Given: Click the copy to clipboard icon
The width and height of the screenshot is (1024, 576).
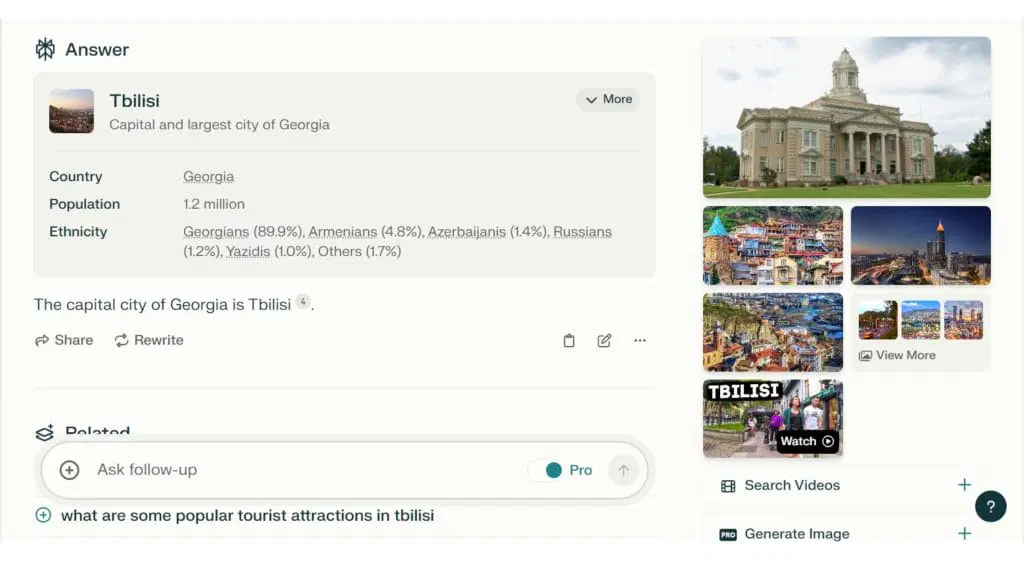Looking at the screenshot, I should point(569,340).
